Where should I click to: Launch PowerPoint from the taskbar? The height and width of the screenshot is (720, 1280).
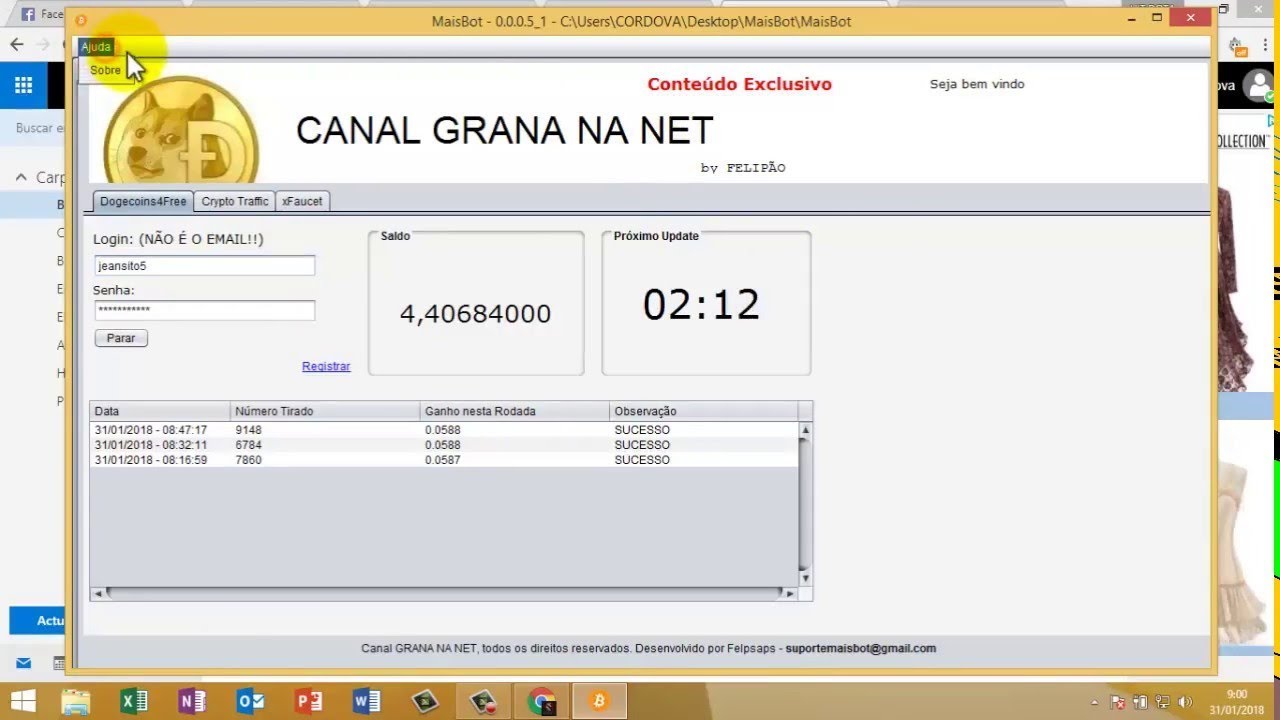point(309,700)
